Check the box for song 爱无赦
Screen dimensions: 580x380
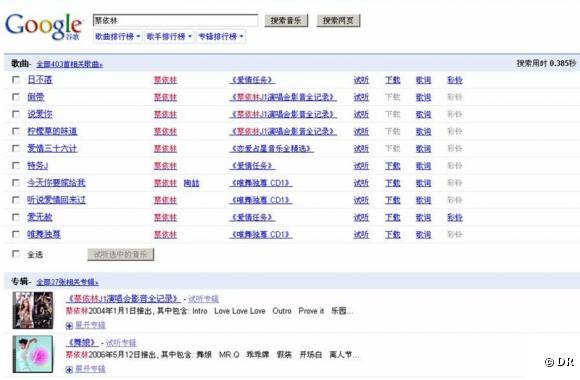coord(16,217)
